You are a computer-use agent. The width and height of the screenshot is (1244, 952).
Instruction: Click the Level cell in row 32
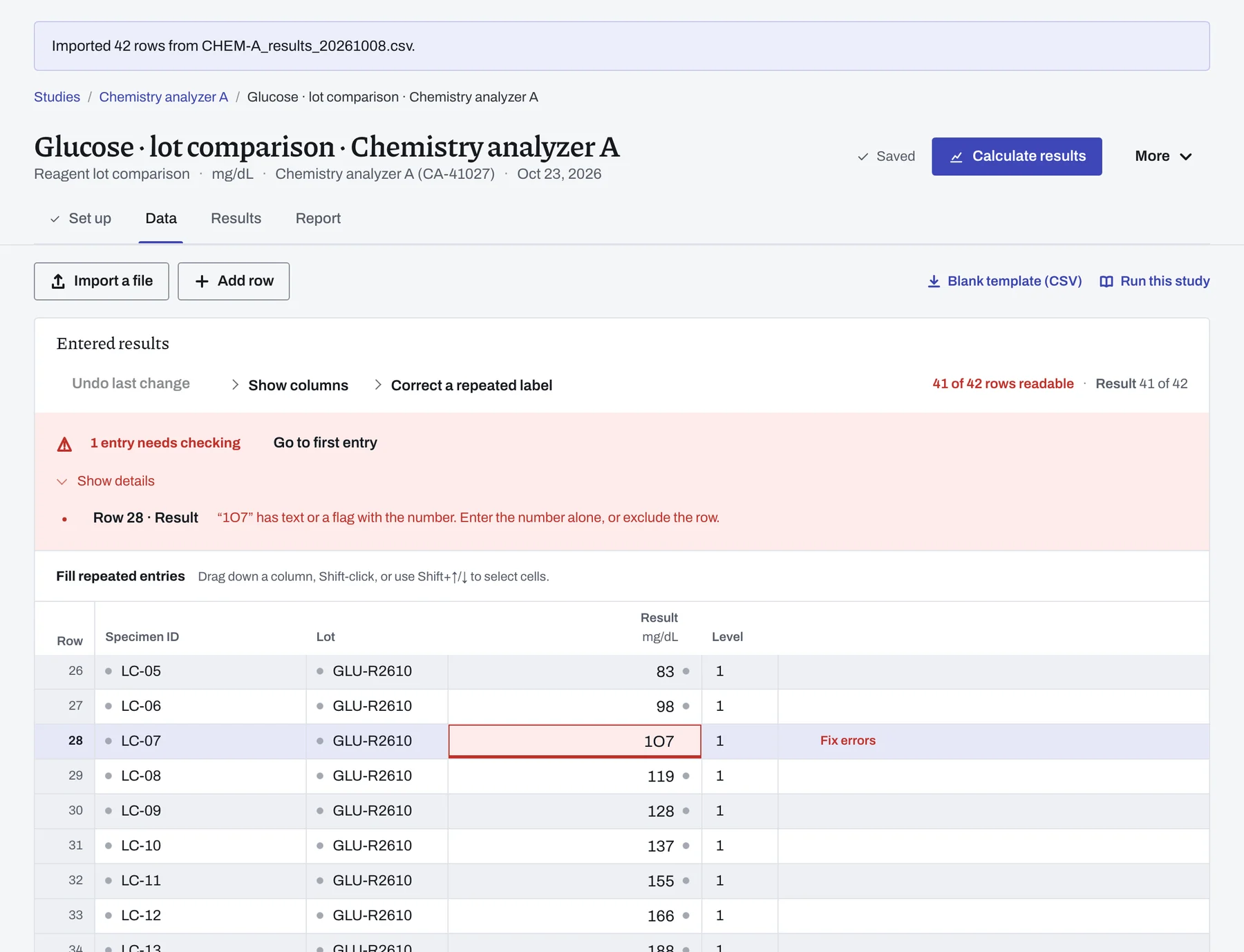[x=740, y=881]
